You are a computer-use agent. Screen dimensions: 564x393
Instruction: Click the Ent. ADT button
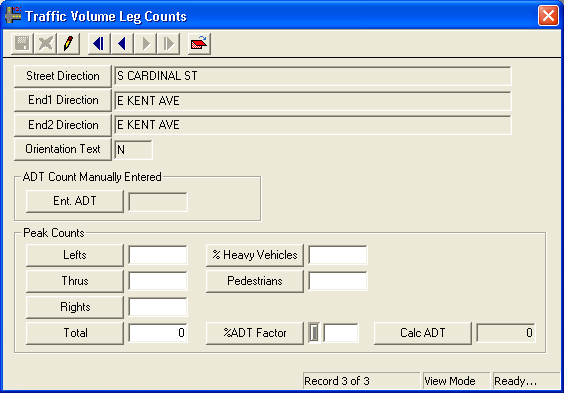click(75, 201)
